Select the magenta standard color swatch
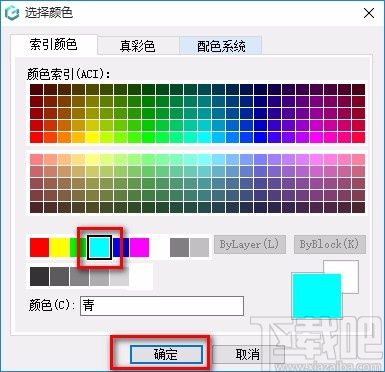 139,247
